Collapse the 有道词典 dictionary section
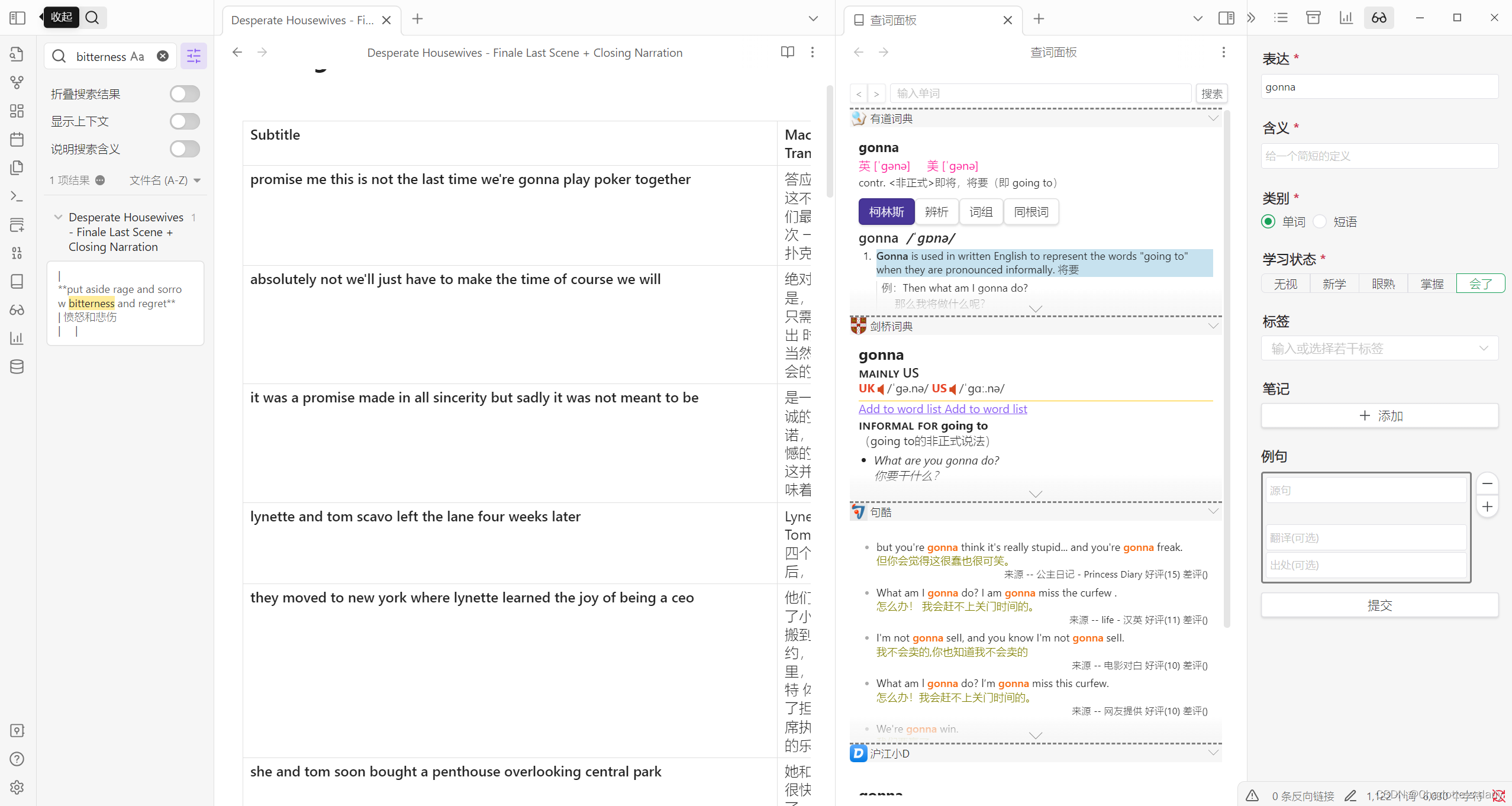The image size is (1512, 806). point(1213,118)
